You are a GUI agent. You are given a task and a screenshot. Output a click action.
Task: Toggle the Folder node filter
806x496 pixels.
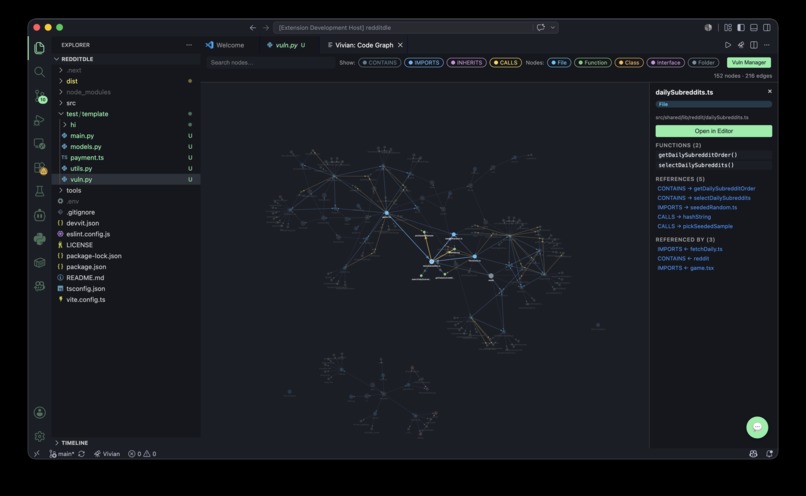(x=703, y=63)
